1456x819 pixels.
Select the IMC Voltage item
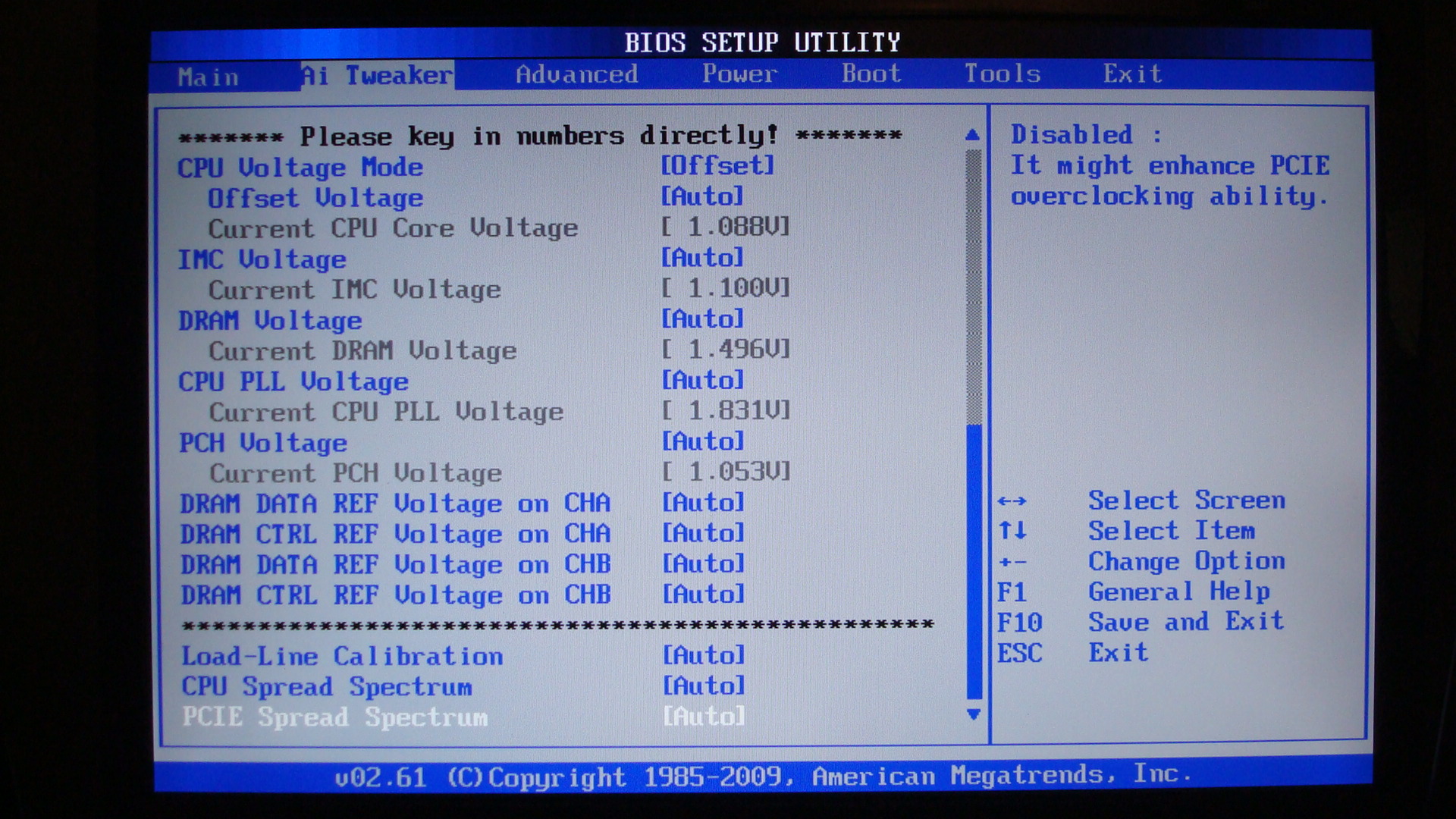coord(262,259)
